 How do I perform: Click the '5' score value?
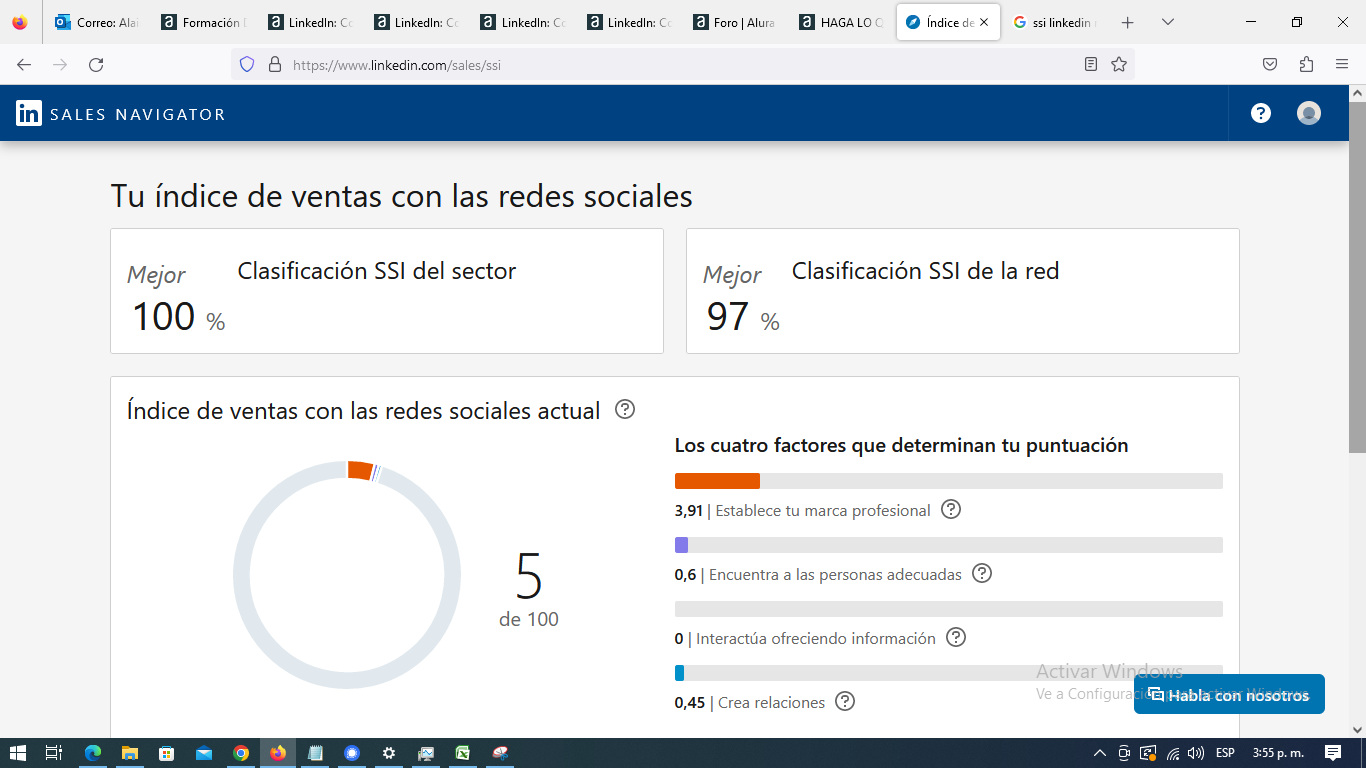529,575
